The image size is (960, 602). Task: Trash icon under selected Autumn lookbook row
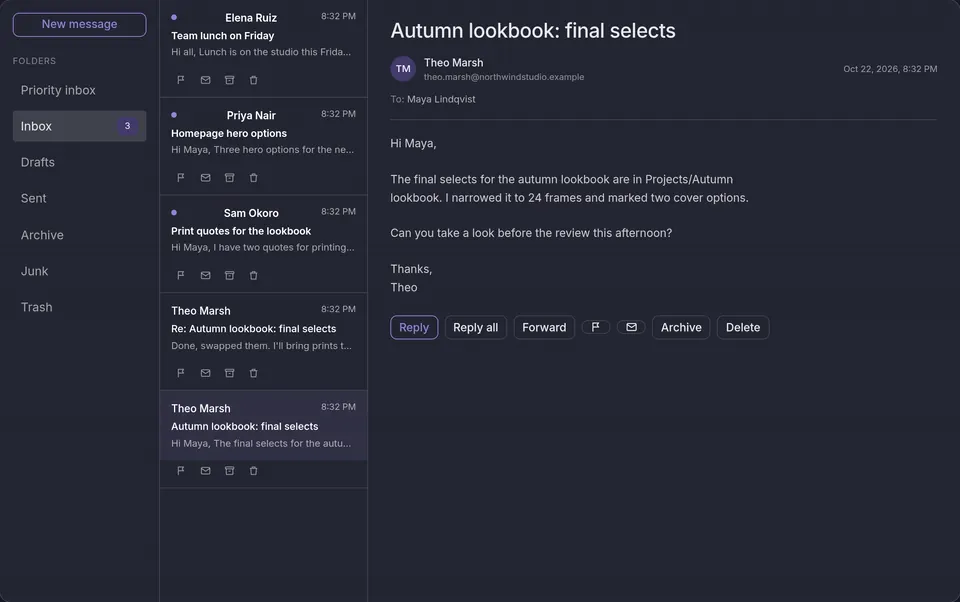pyautogui.click(x=253, y=471)
